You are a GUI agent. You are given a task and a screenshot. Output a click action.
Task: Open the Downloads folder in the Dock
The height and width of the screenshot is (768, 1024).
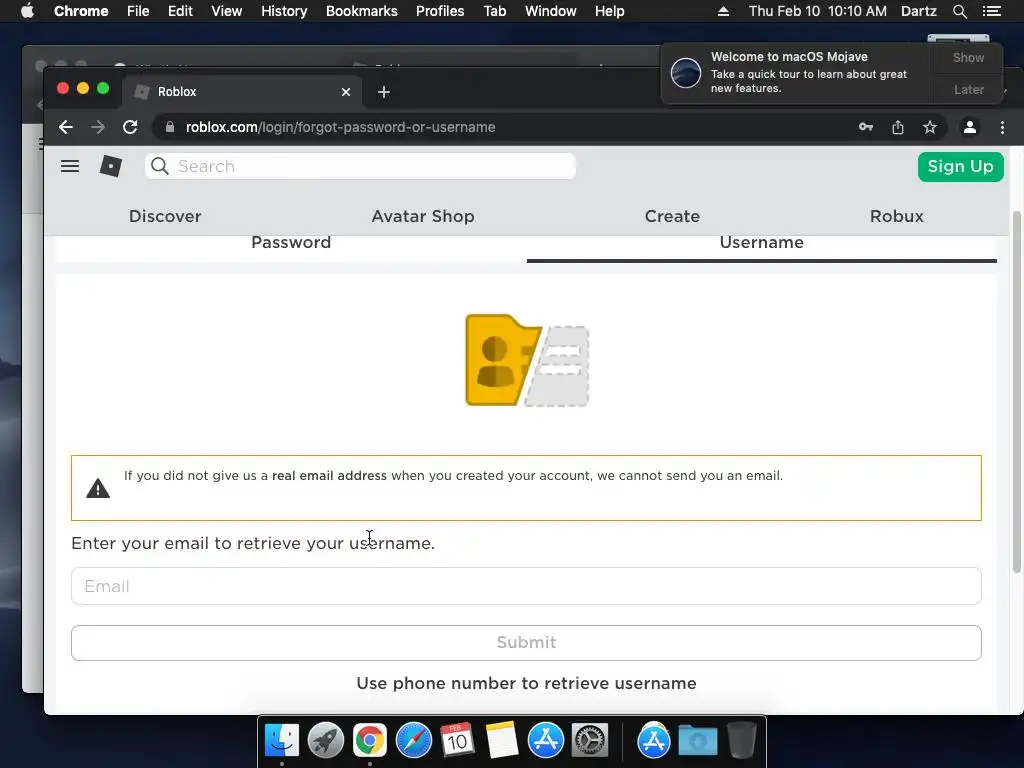pos(697,741)
